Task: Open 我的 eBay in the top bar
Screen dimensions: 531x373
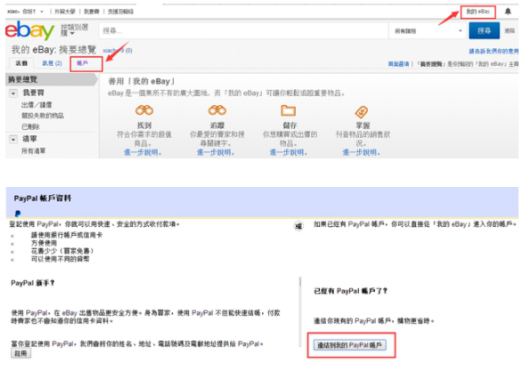Action: 478,12
